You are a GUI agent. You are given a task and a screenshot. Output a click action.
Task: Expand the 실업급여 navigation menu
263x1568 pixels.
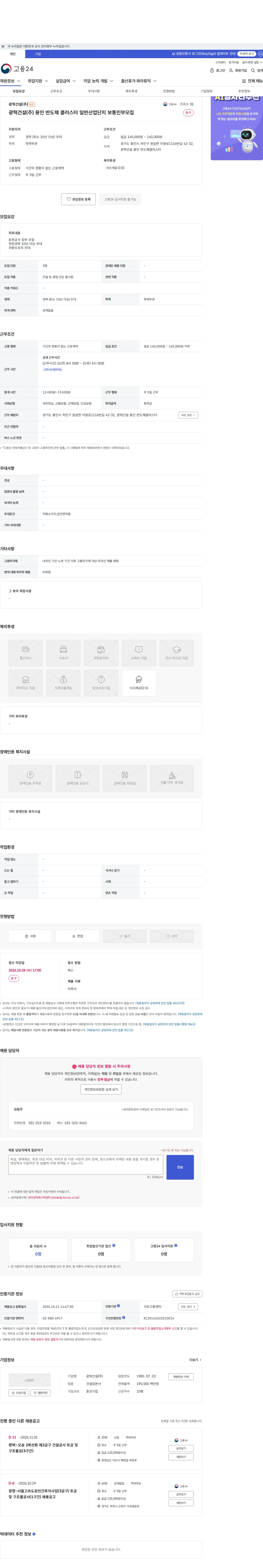coord(66,81)
